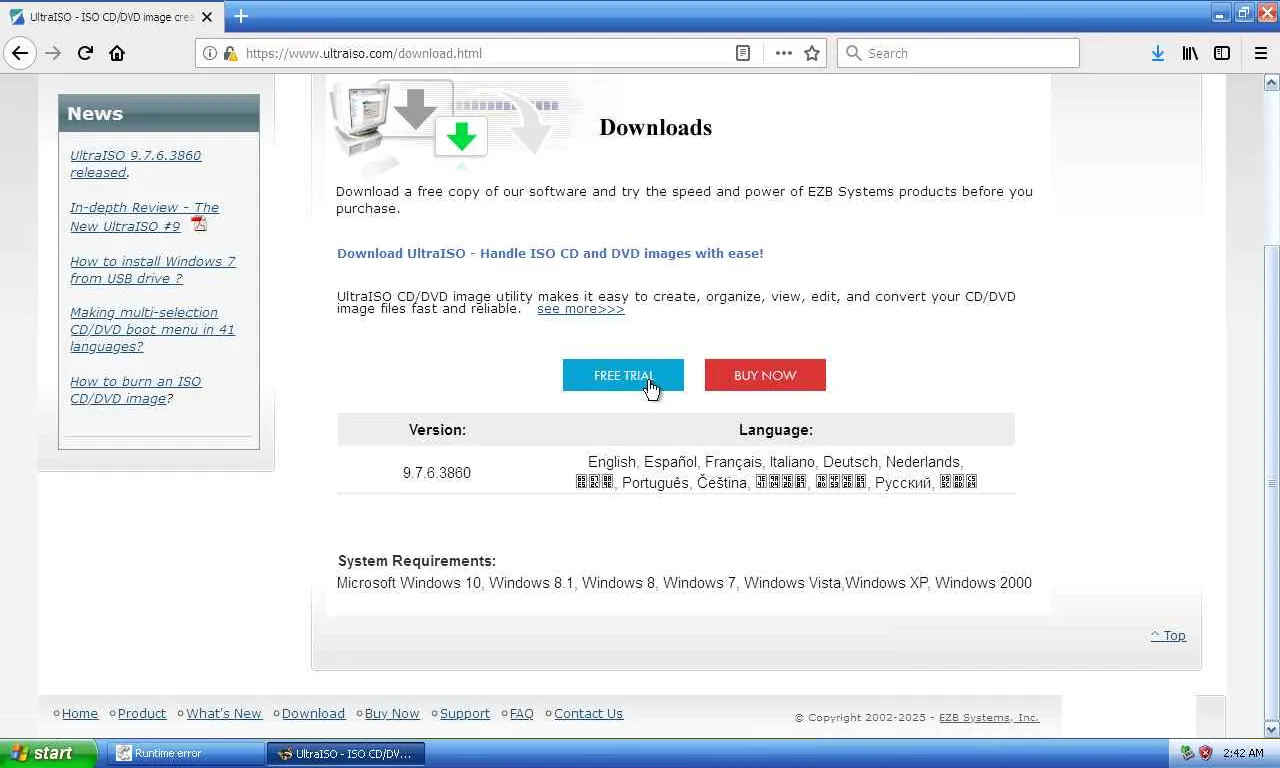The height and width of the screenshot is (768, 1280).
Task: Select the UltraISO - ISO CD/DVD tab
Action: [112, 17]
